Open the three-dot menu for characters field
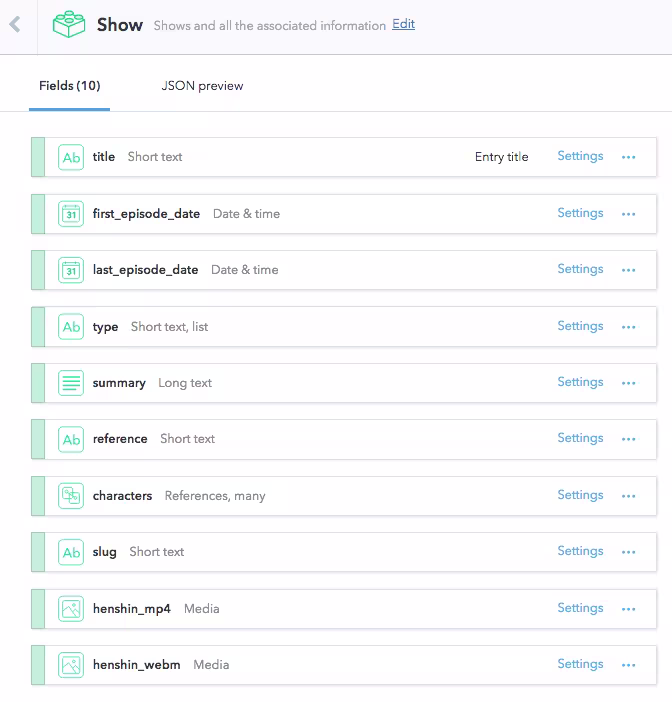This screenshot has width=672, height=702. (629, 496)
